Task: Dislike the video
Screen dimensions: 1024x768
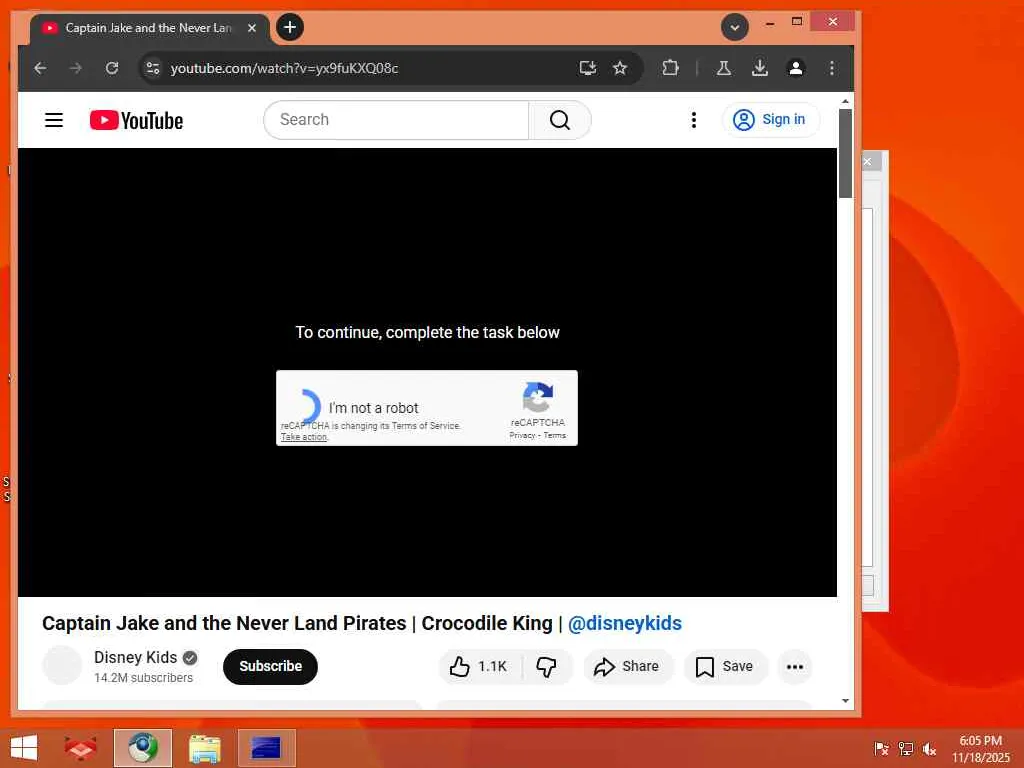Action: pyautogui.click(x=547, y=666)
